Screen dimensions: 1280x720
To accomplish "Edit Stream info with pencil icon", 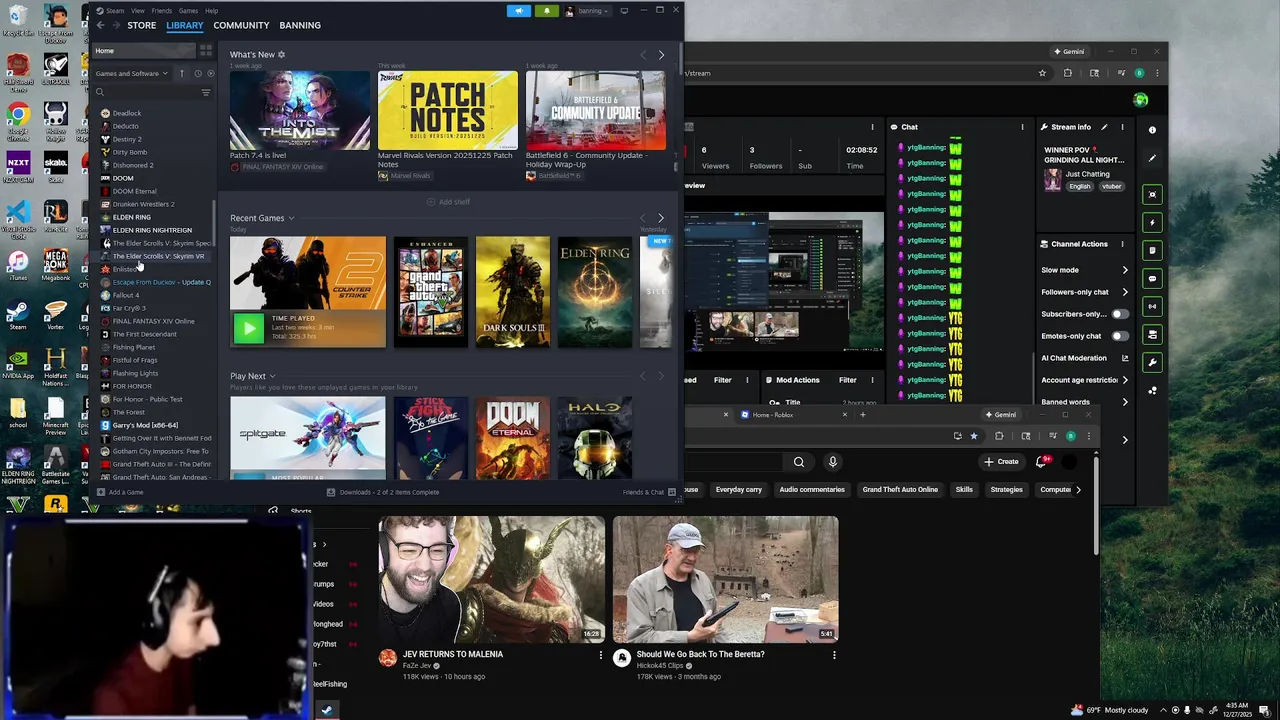I will coord(1104,127).
